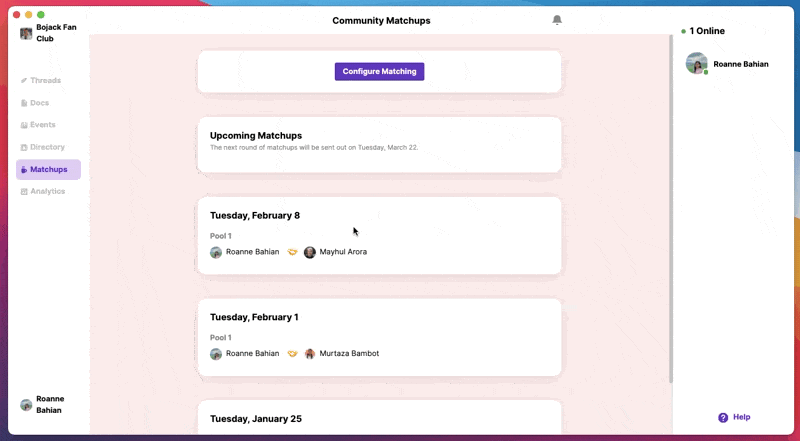Click the Matchups coffee cup icon
800x441 pixels.
(23, 169)
